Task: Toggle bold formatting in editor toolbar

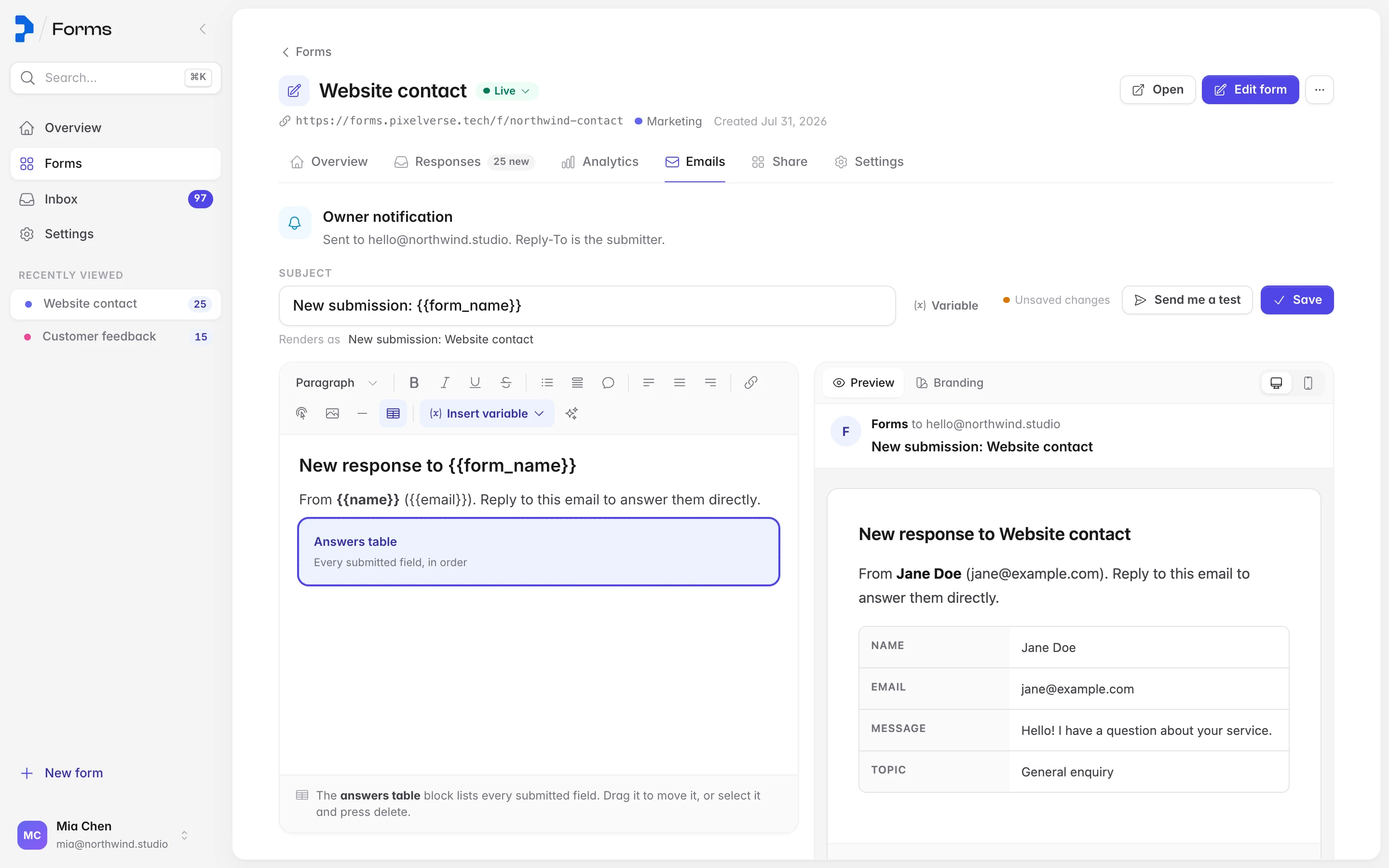Action: coord(414,382)
